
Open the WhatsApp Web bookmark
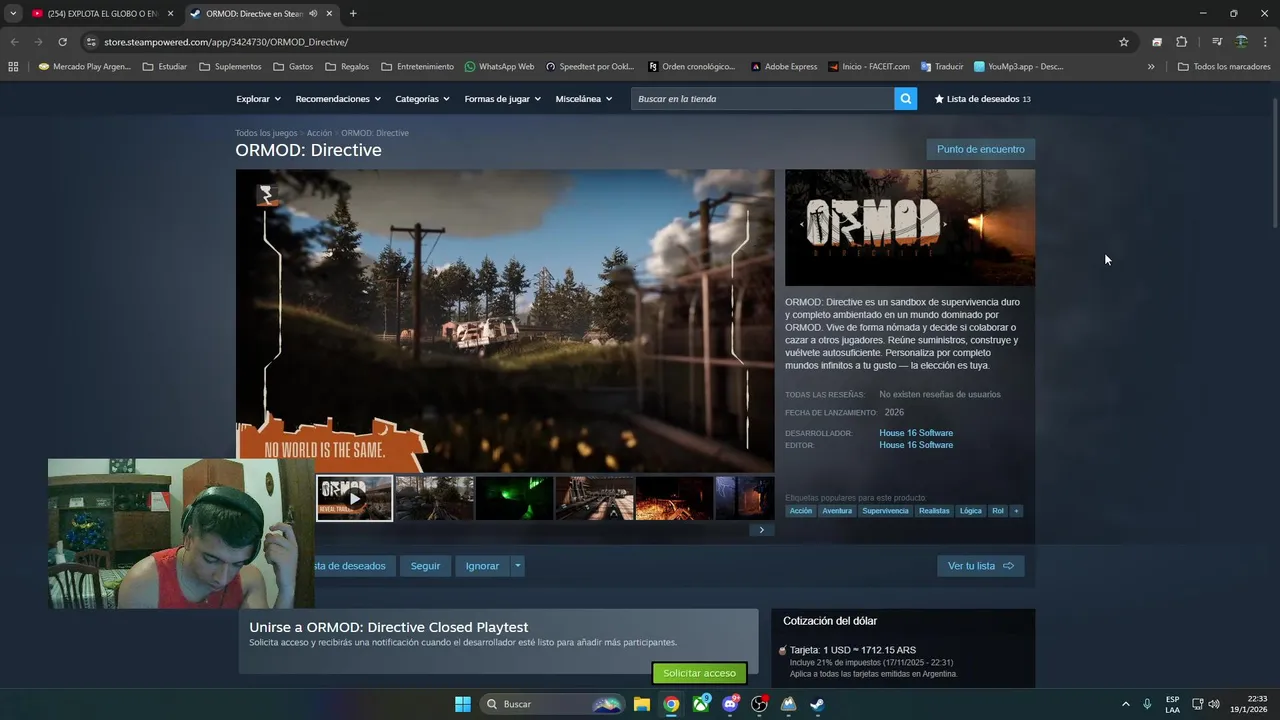pos(499,67)
